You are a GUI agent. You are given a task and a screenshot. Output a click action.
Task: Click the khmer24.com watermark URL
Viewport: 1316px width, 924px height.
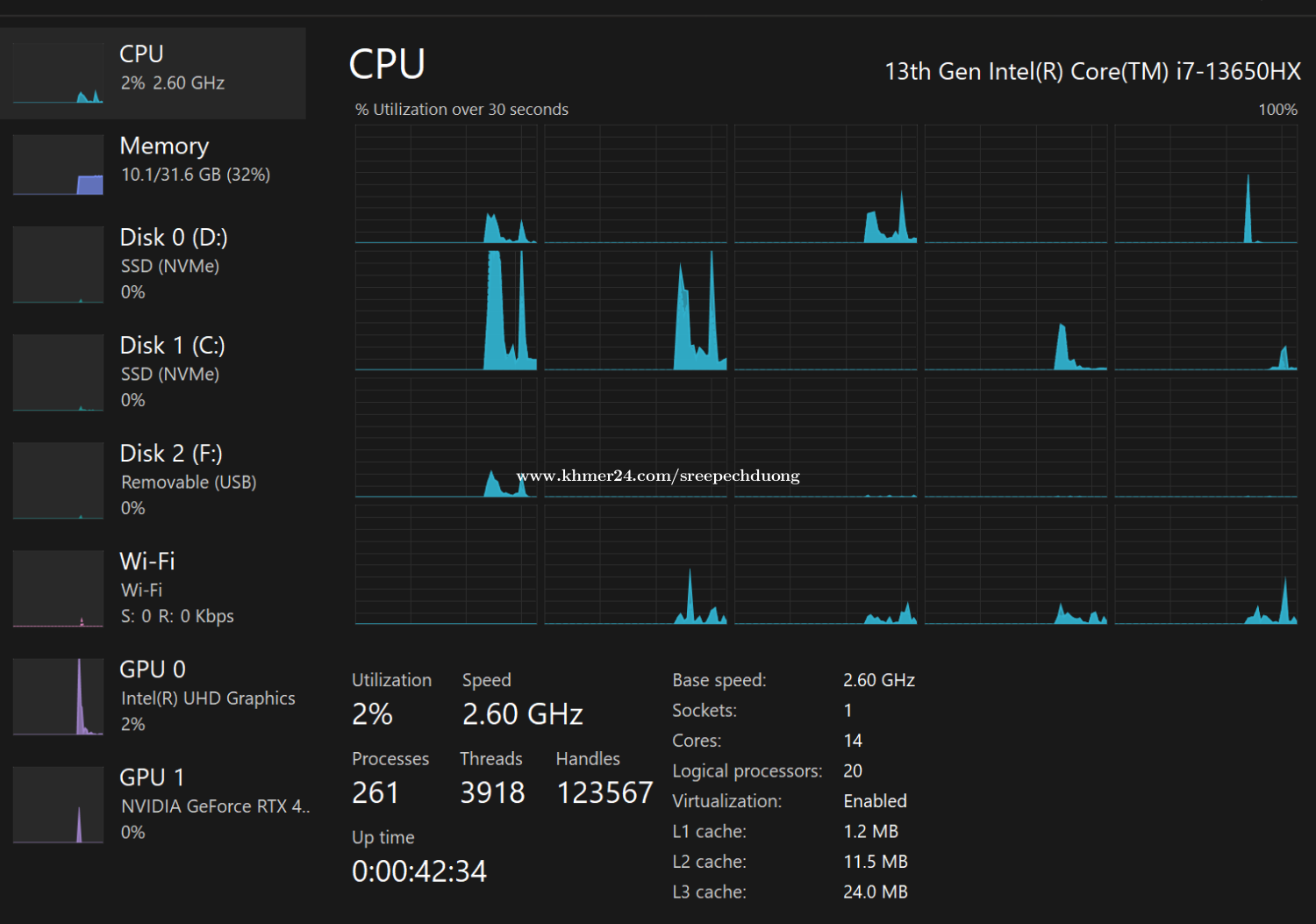click(658, 476)
